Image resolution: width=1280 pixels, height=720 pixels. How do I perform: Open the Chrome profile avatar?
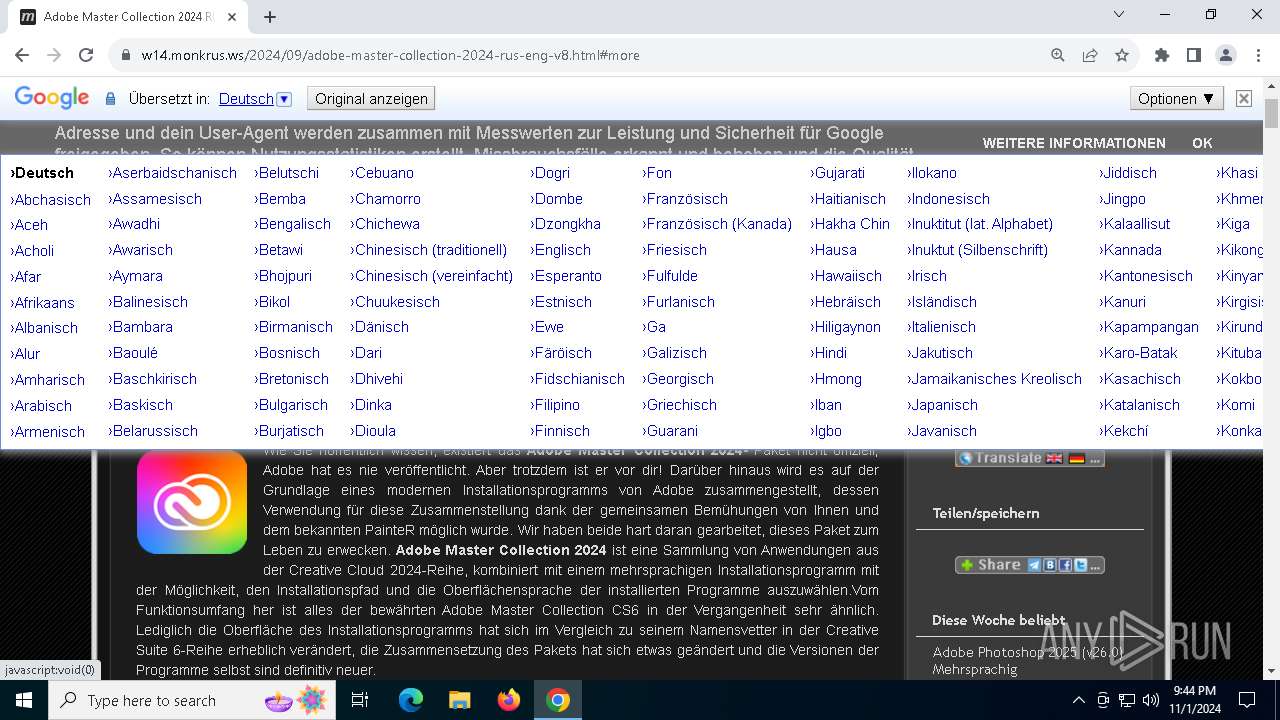1226,55
